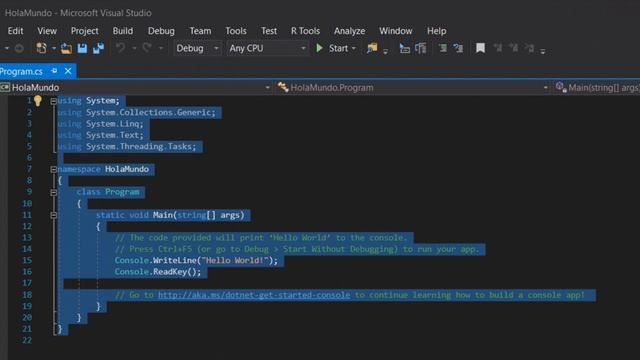The image size is (640, 360).
Task: Click 'using System.Threading.Tasks;' on line 5
Action: point(127,147)
